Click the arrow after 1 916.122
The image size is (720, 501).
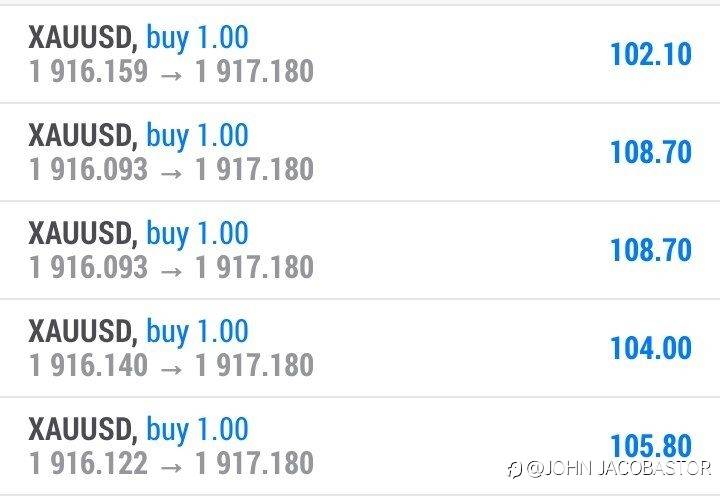click(x=171, y=464)
